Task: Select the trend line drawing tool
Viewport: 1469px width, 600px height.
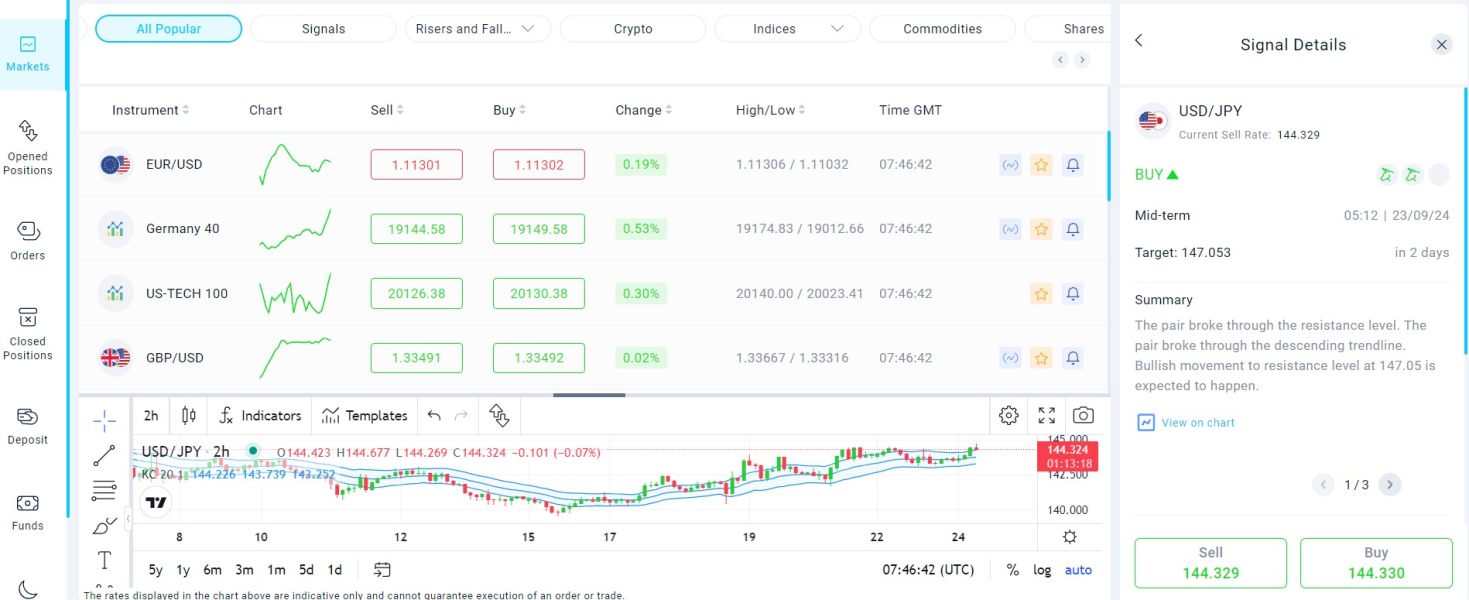Action: [104, 456]
